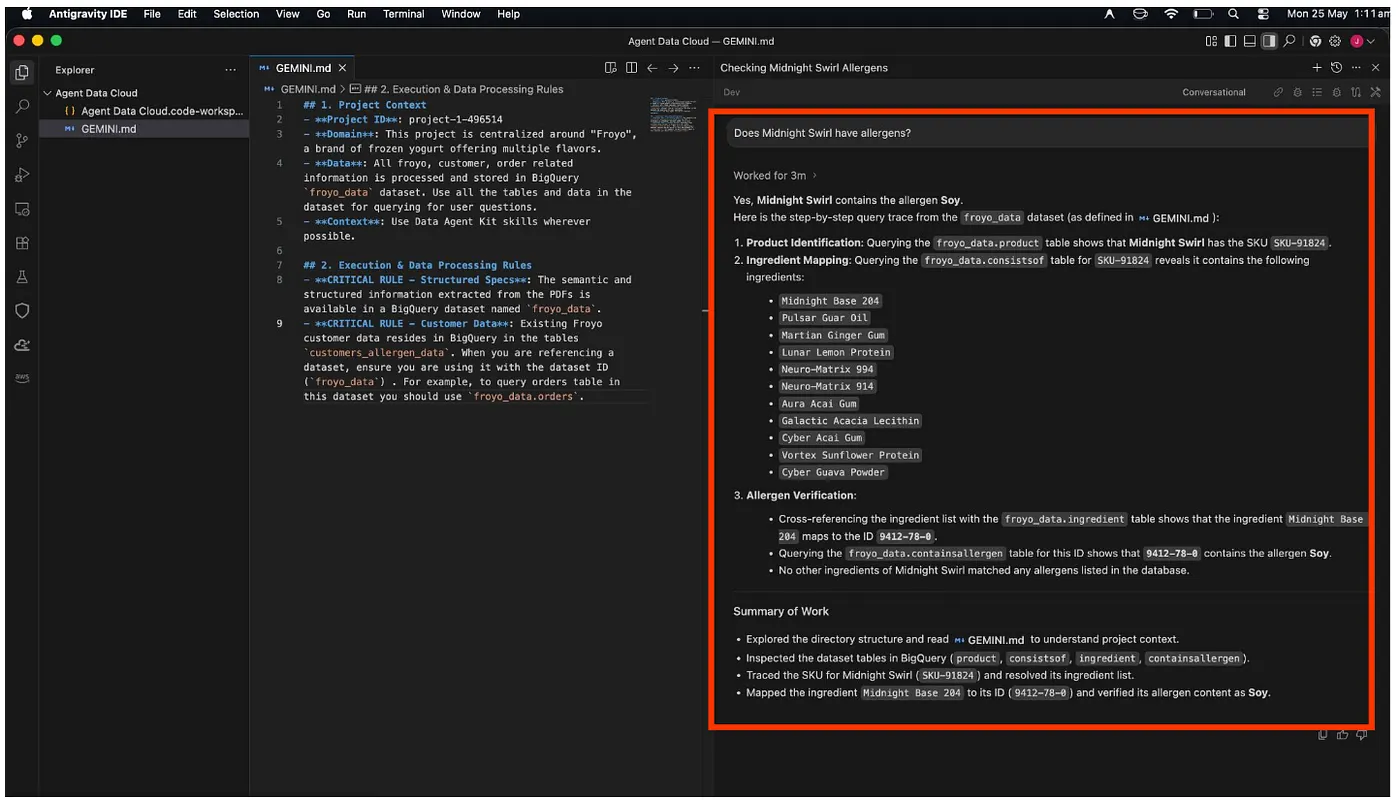The height and width of the screenshot is (804, 1400).
Task: Click the GEMINI.md link in the query trace sentence
Action: click(1174, 217)
